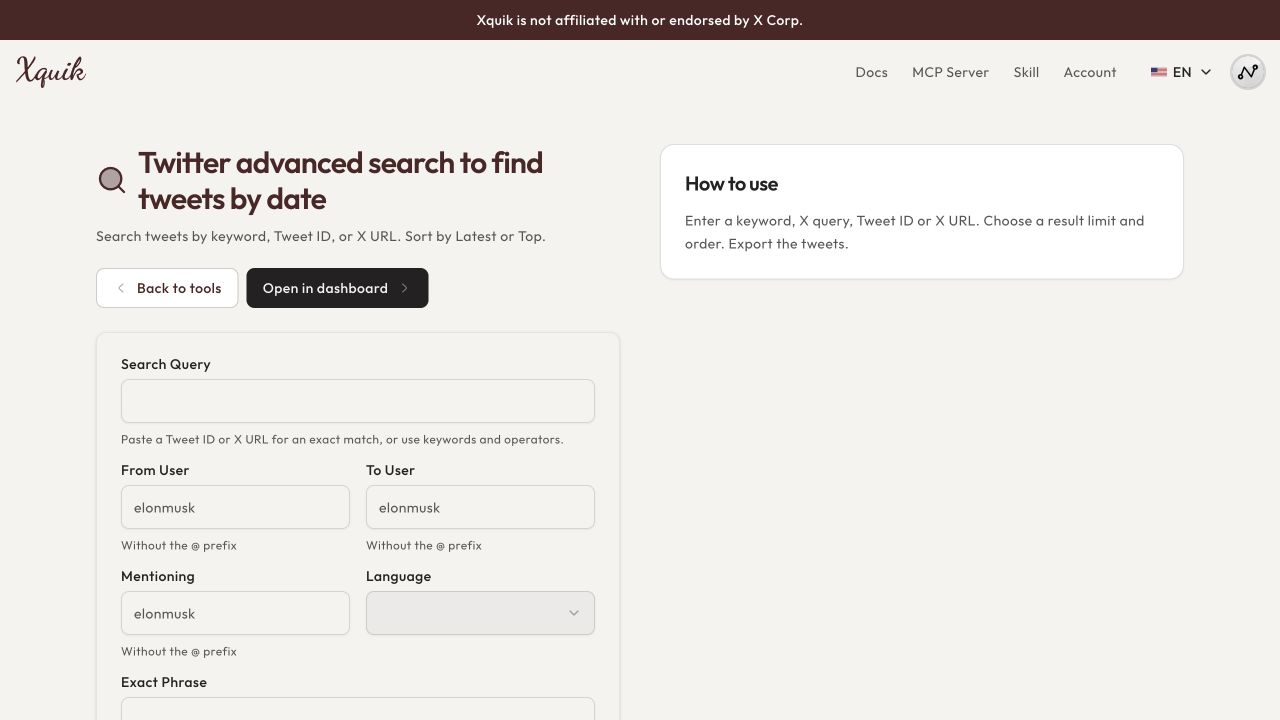Click the Language dropdown chevron arrow
The height and width of the screenshot is (720, 1280).
[574, 613]
